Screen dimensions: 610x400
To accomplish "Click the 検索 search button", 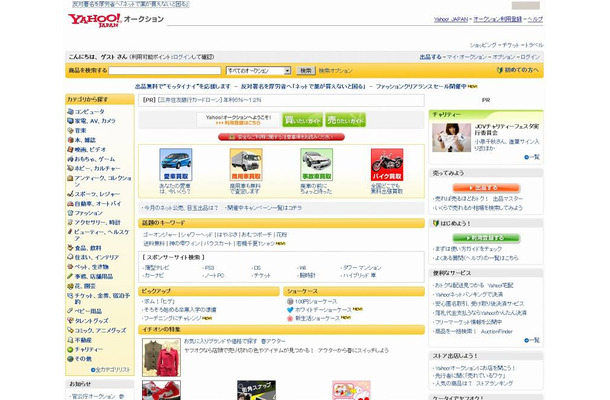I will tap(306, 70).
